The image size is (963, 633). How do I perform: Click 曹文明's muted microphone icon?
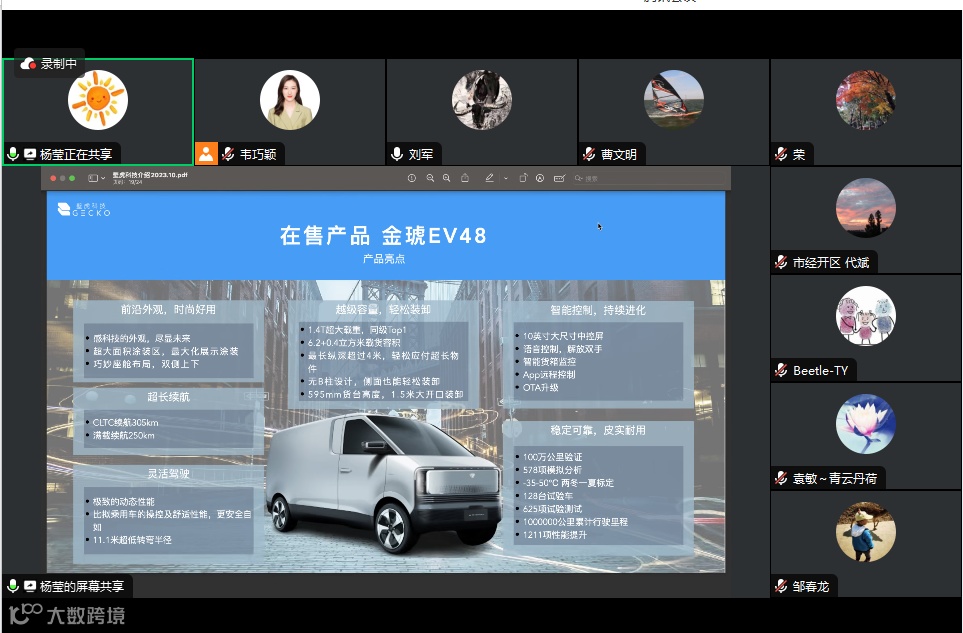click(x=589, y=154)
